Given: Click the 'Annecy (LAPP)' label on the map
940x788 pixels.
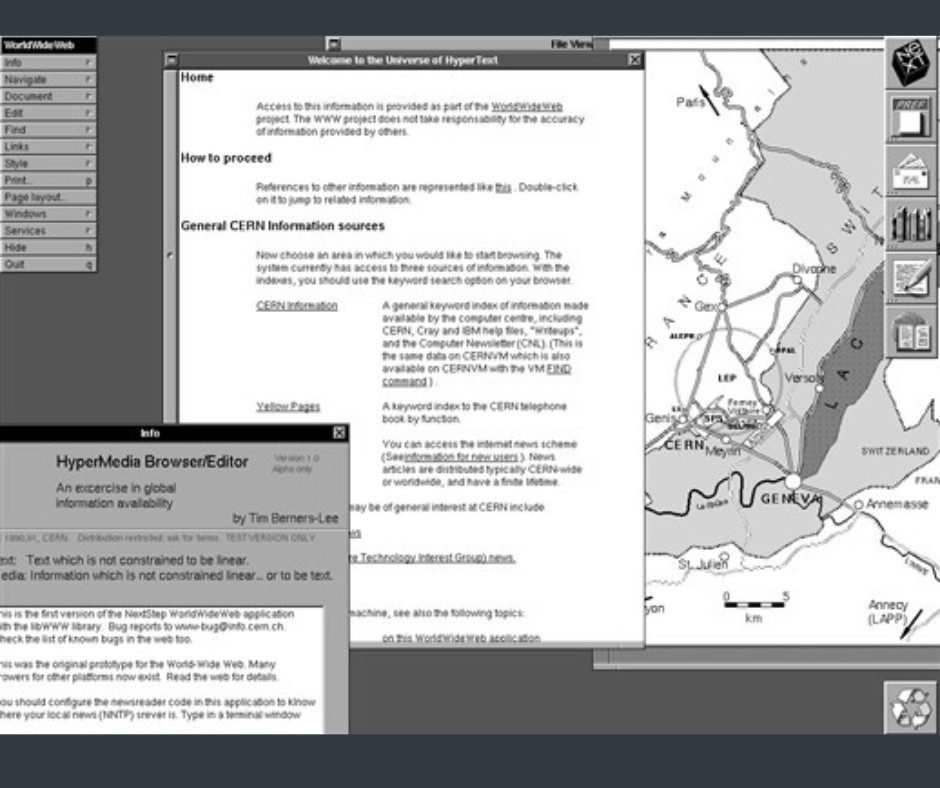Looking at the screenshot, I should 888,611.
